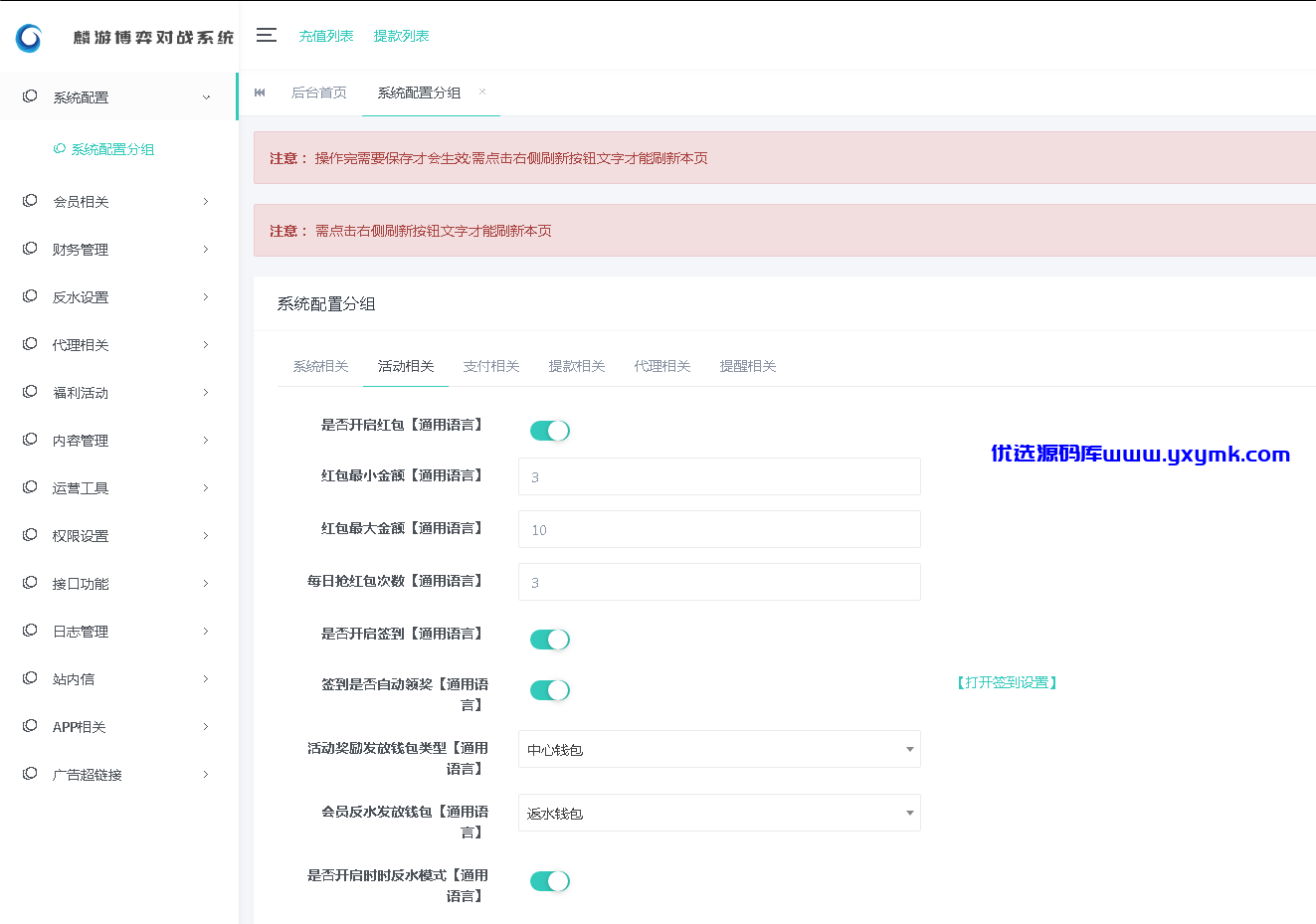Click 每日抢红包次数 input field
The image size is (1316, 924).
(x=719, y=582)
